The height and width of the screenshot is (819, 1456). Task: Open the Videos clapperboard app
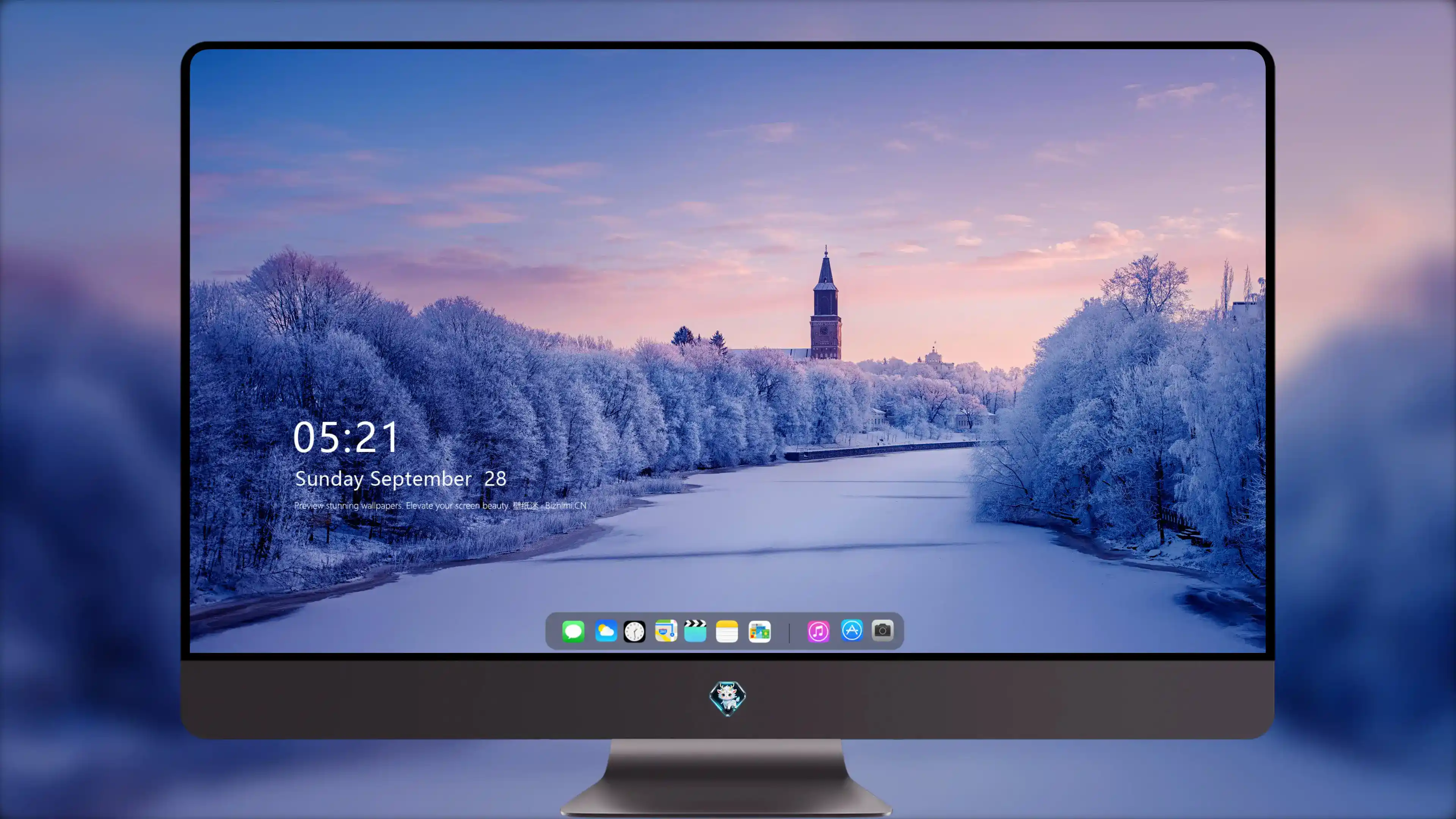(695, 631)
